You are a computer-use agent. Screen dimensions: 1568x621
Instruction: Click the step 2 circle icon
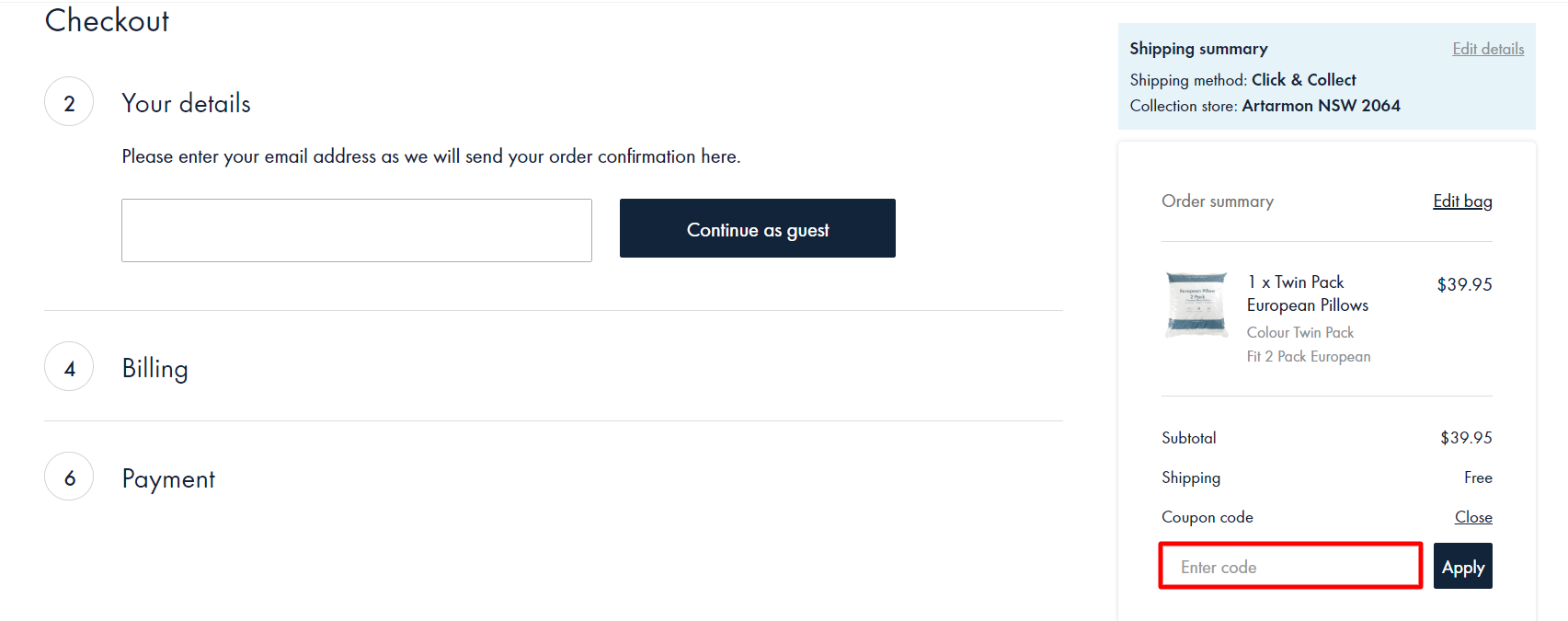pyautogui.click(x=69, y=102)
